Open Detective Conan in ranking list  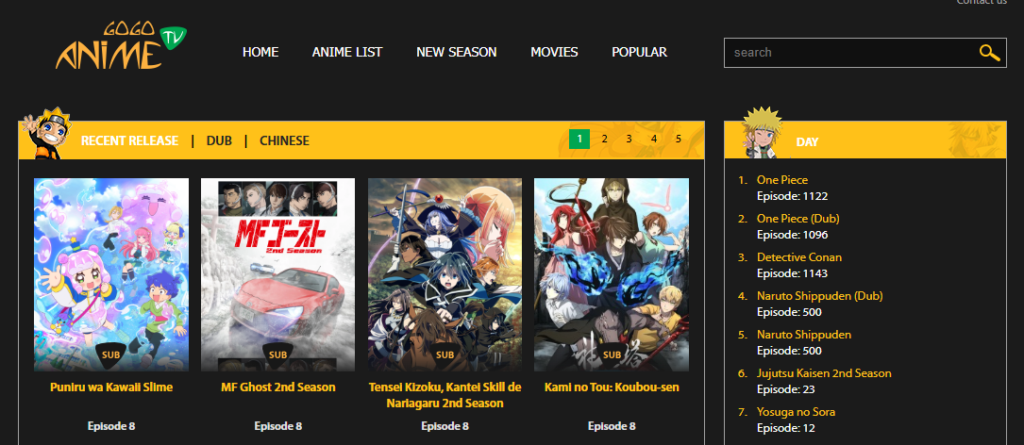click(799, 257)
